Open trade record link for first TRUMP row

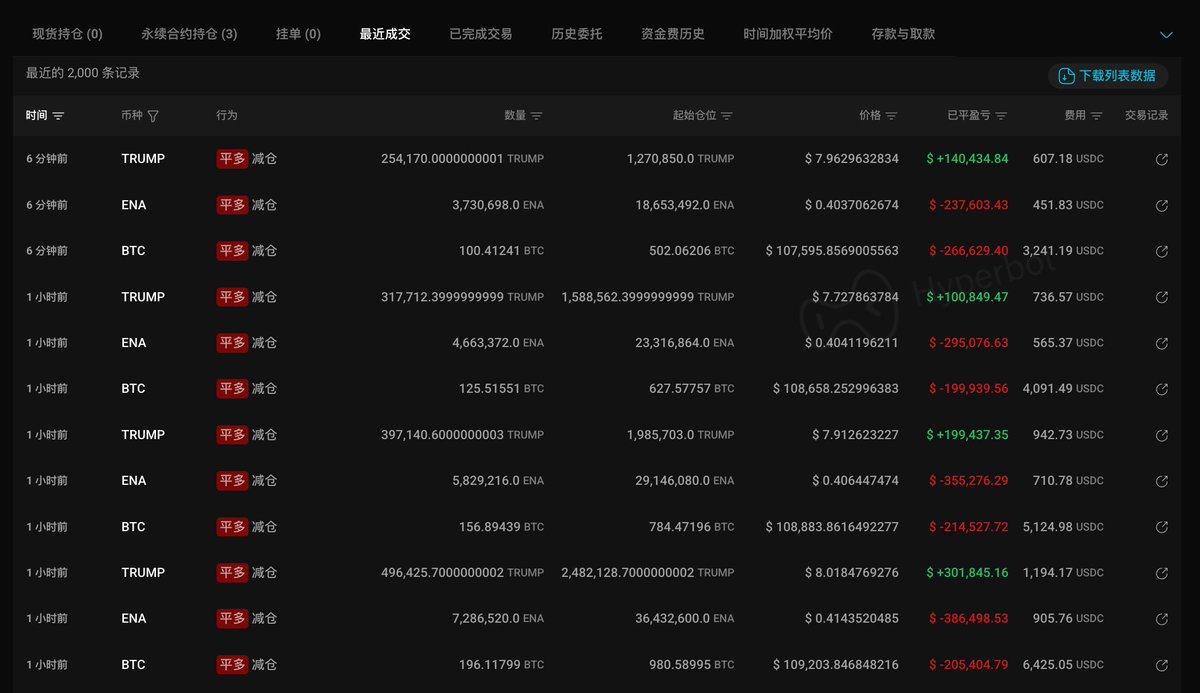click(1161, 159)
